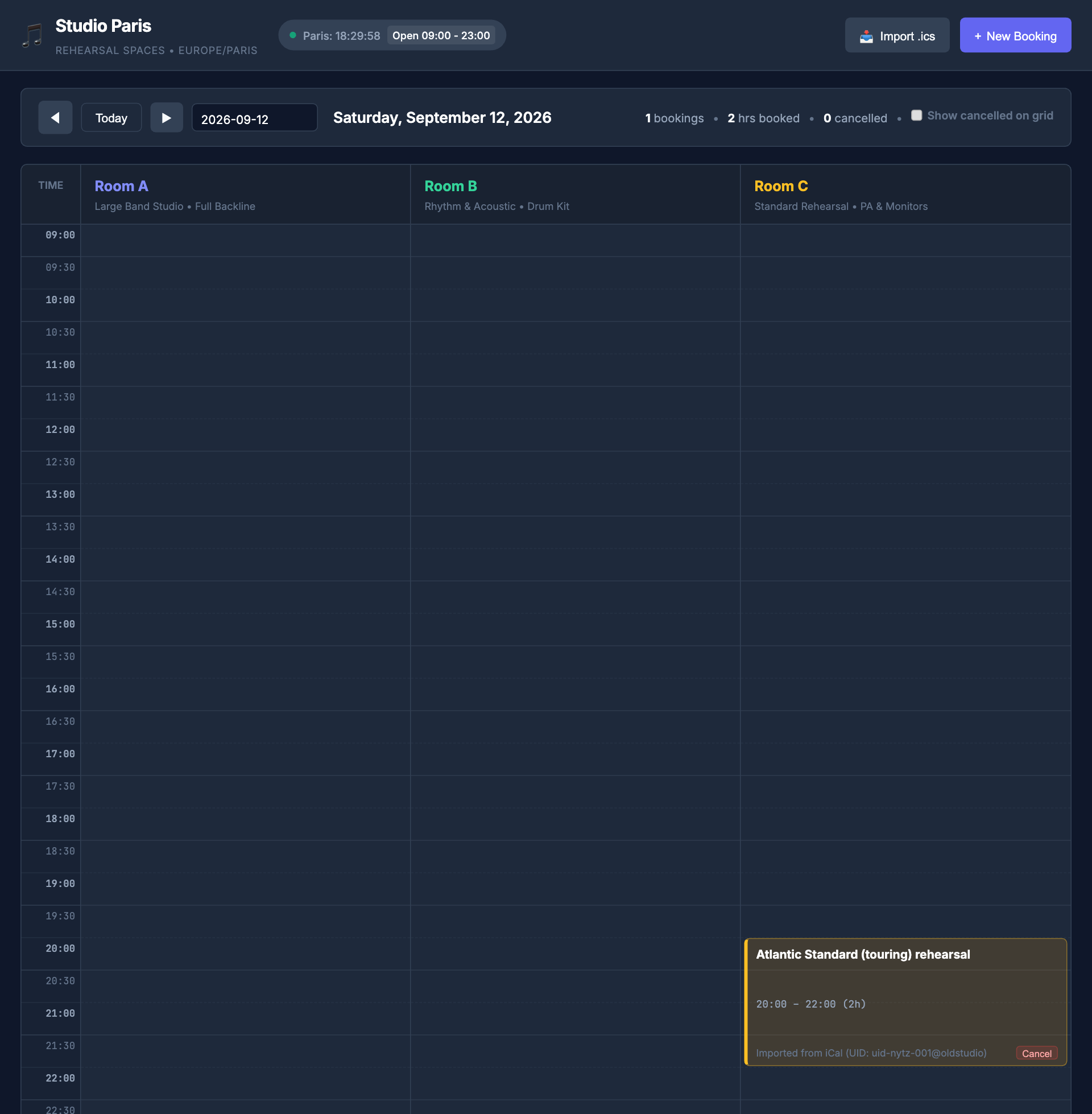
Task: Click the 18:00 time label
Action: point(60,819)
